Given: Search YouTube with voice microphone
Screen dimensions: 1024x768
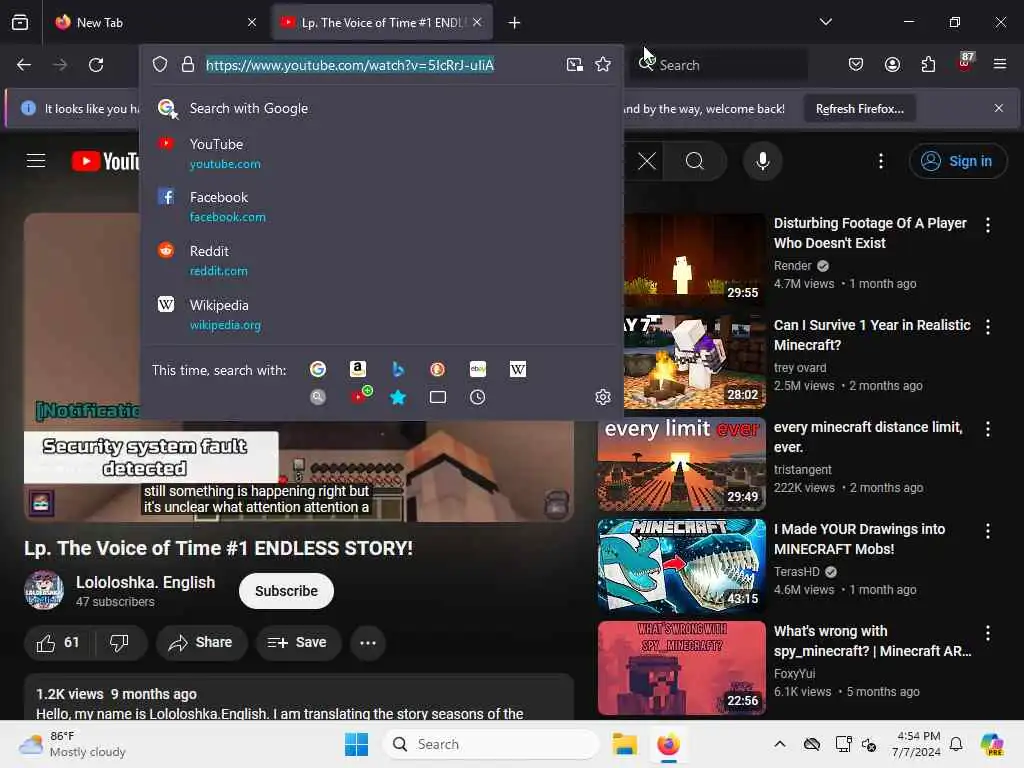Looking at the screenshot, I should coord(762,161).
